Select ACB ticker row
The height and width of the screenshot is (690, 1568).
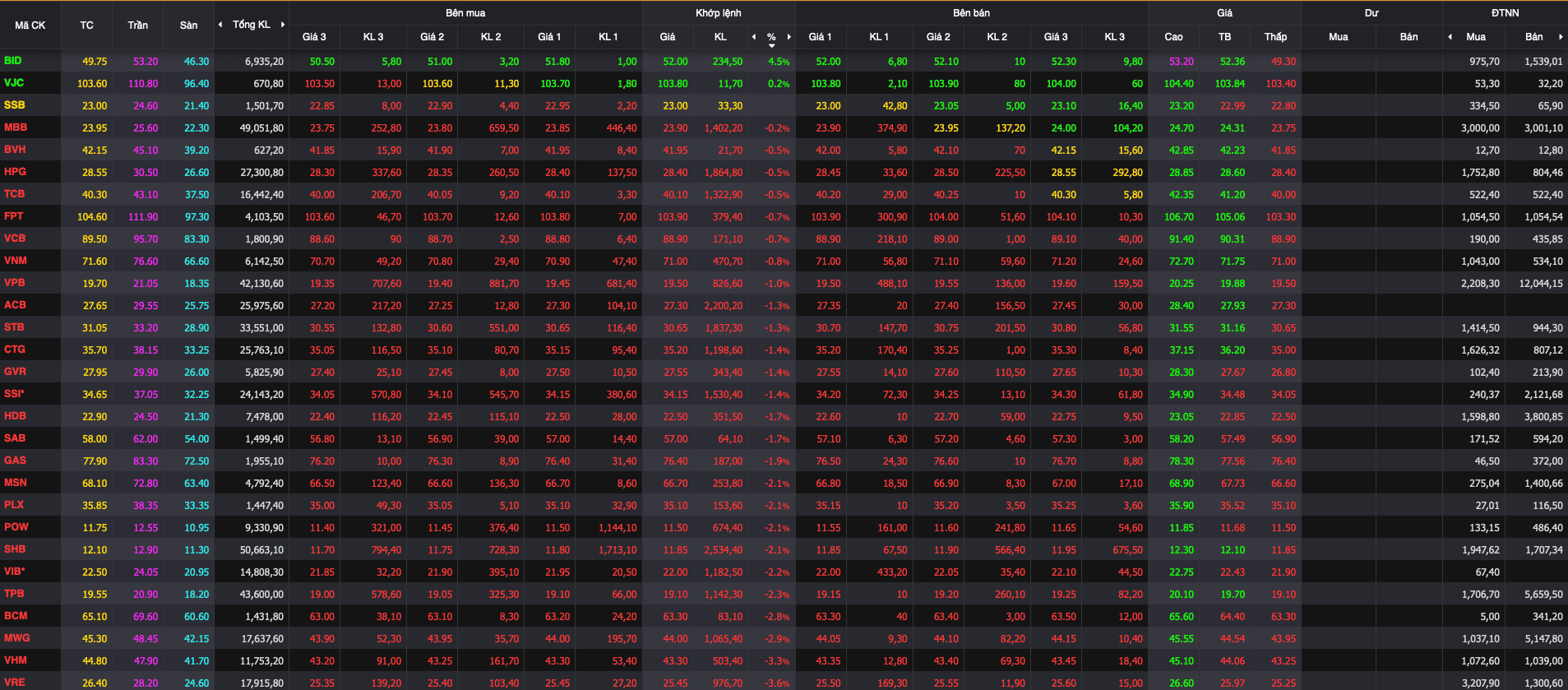pyautogui.click(x=15, y=305)
